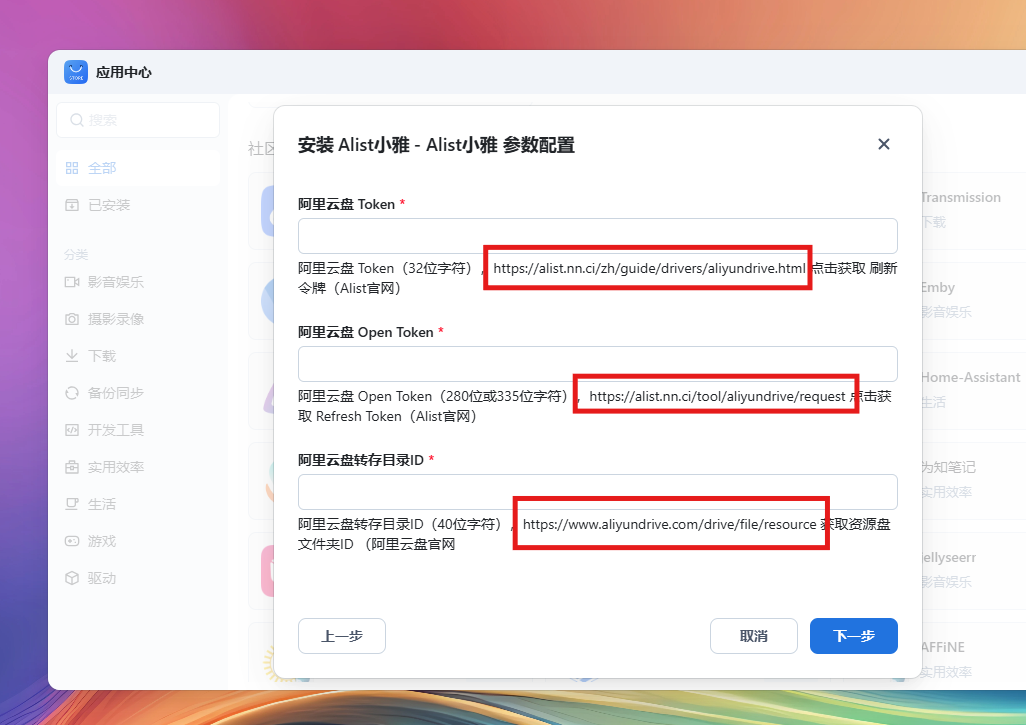Open the 生活 category in the sidebar
This screenshot has width=1026, height=725.
[x=138, y=504]
